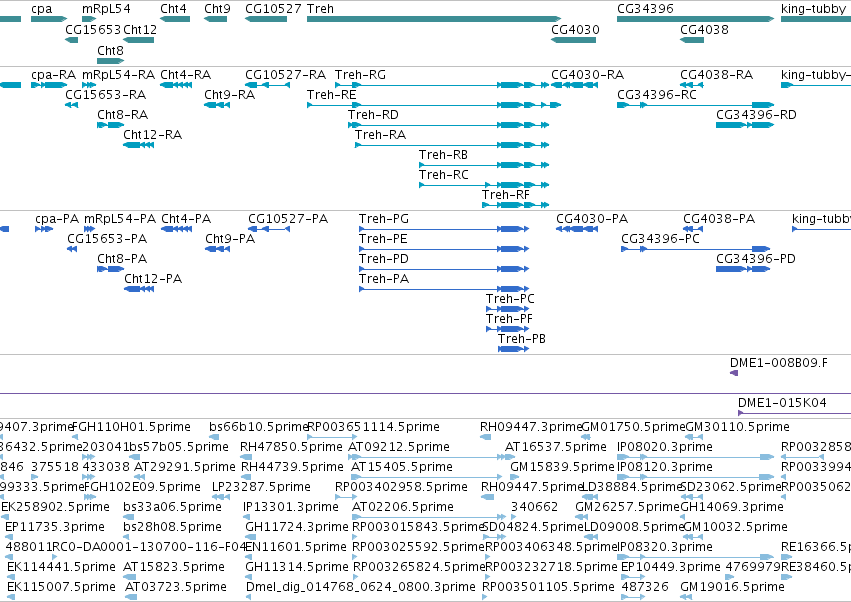The height and width of the screenshot is (602, 851).
Task: Click the Treh-PB protein label
Action: (522, 339)
